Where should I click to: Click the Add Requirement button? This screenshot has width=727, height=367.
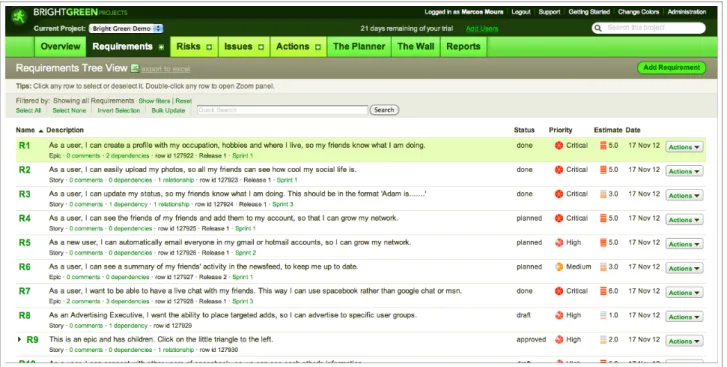671,68
